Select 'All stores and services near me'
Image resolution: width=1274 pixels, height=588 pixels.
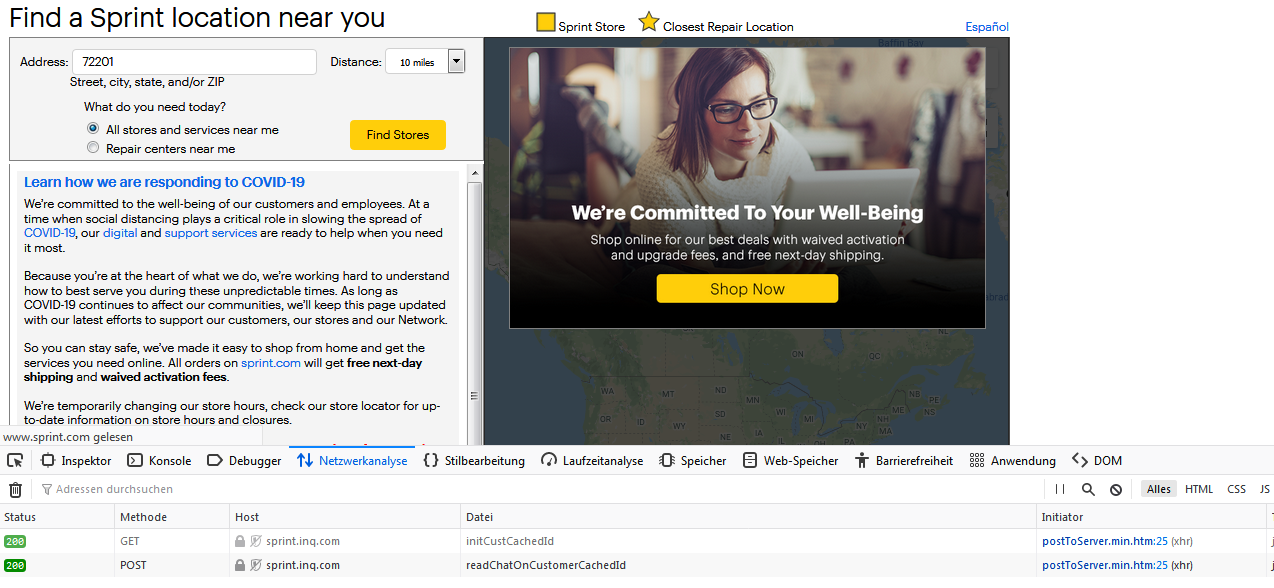tap(93, 129)
